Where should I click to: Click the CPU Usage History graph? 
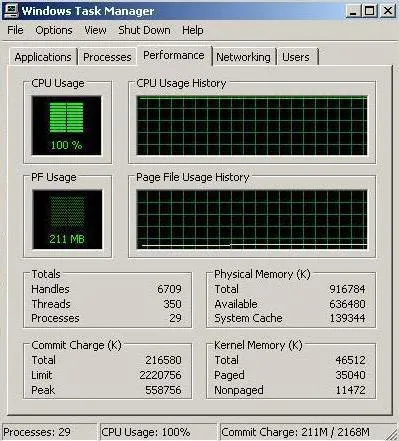[252, 125]
